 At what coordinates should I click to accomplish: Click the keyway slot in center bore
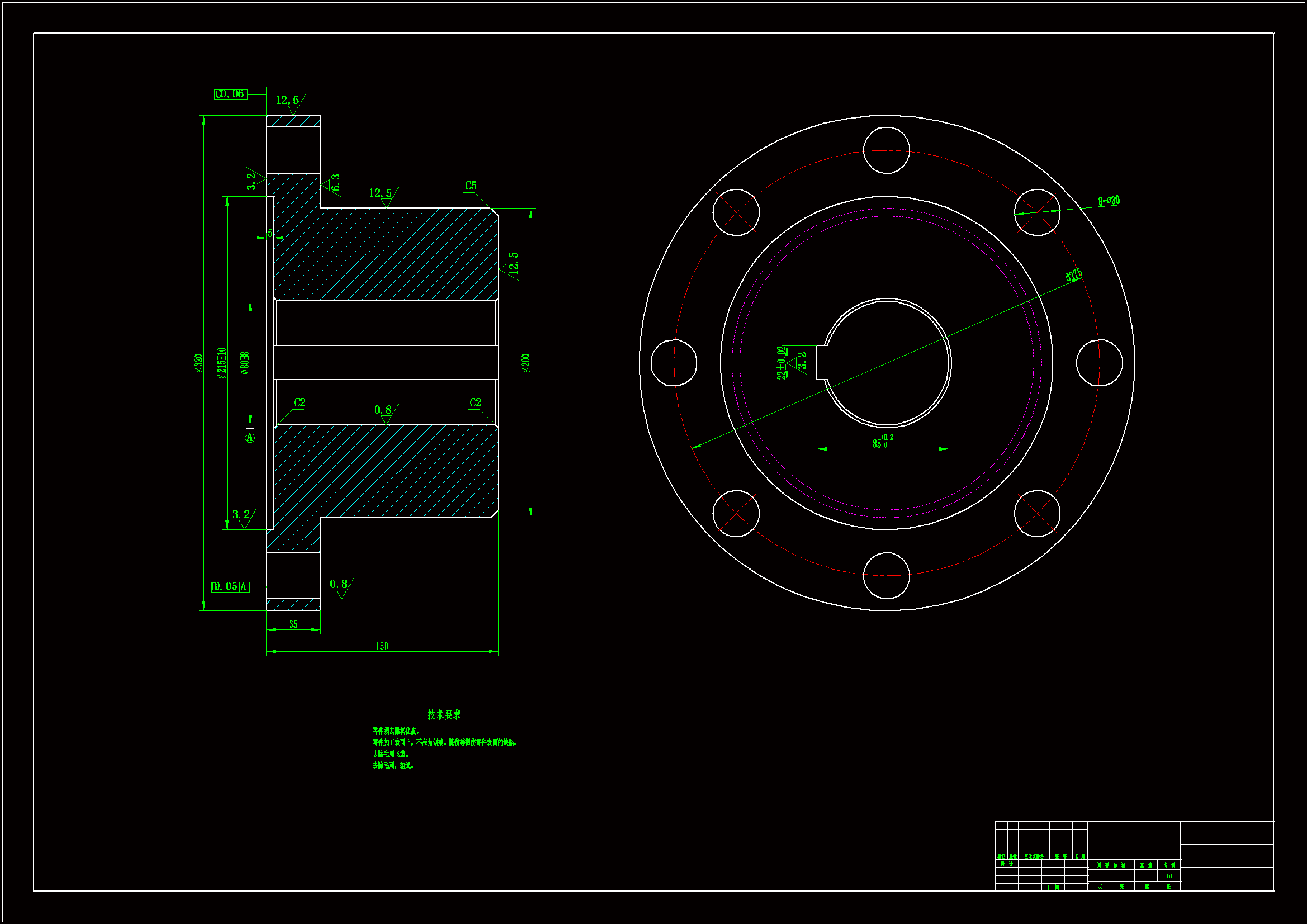coord(821,362)
